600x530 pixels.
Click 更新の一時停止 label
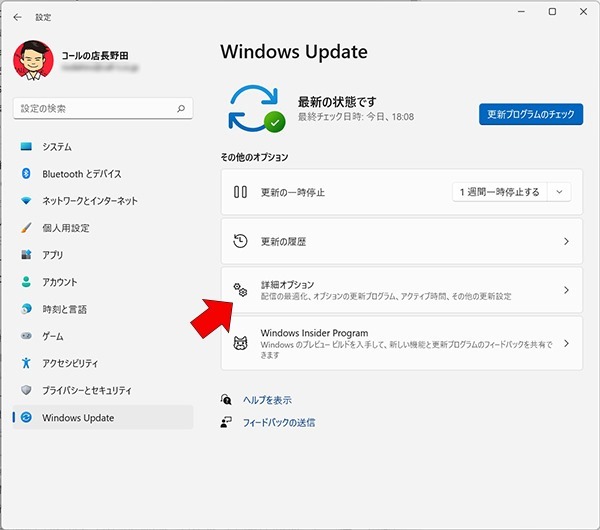point(293,192)
